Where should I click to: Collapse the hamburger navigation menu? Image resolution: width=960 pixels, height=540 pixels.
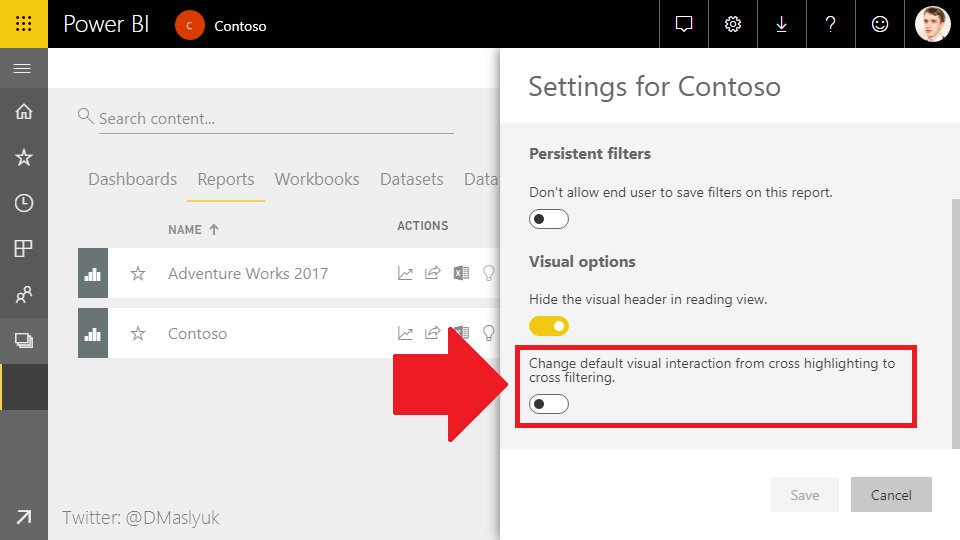(x=23, y=68)
